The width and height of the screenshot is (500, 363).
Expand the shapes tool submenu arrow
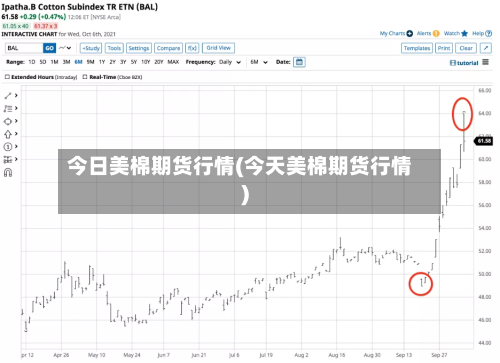tap(16, 121)
